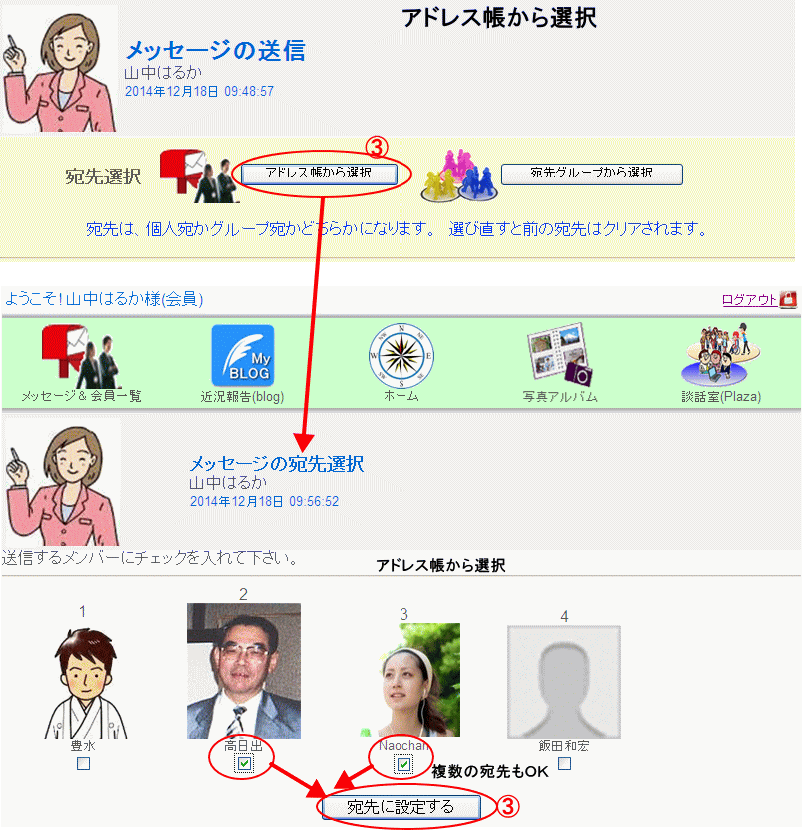Click the compass Home icon

coord(401,355)
